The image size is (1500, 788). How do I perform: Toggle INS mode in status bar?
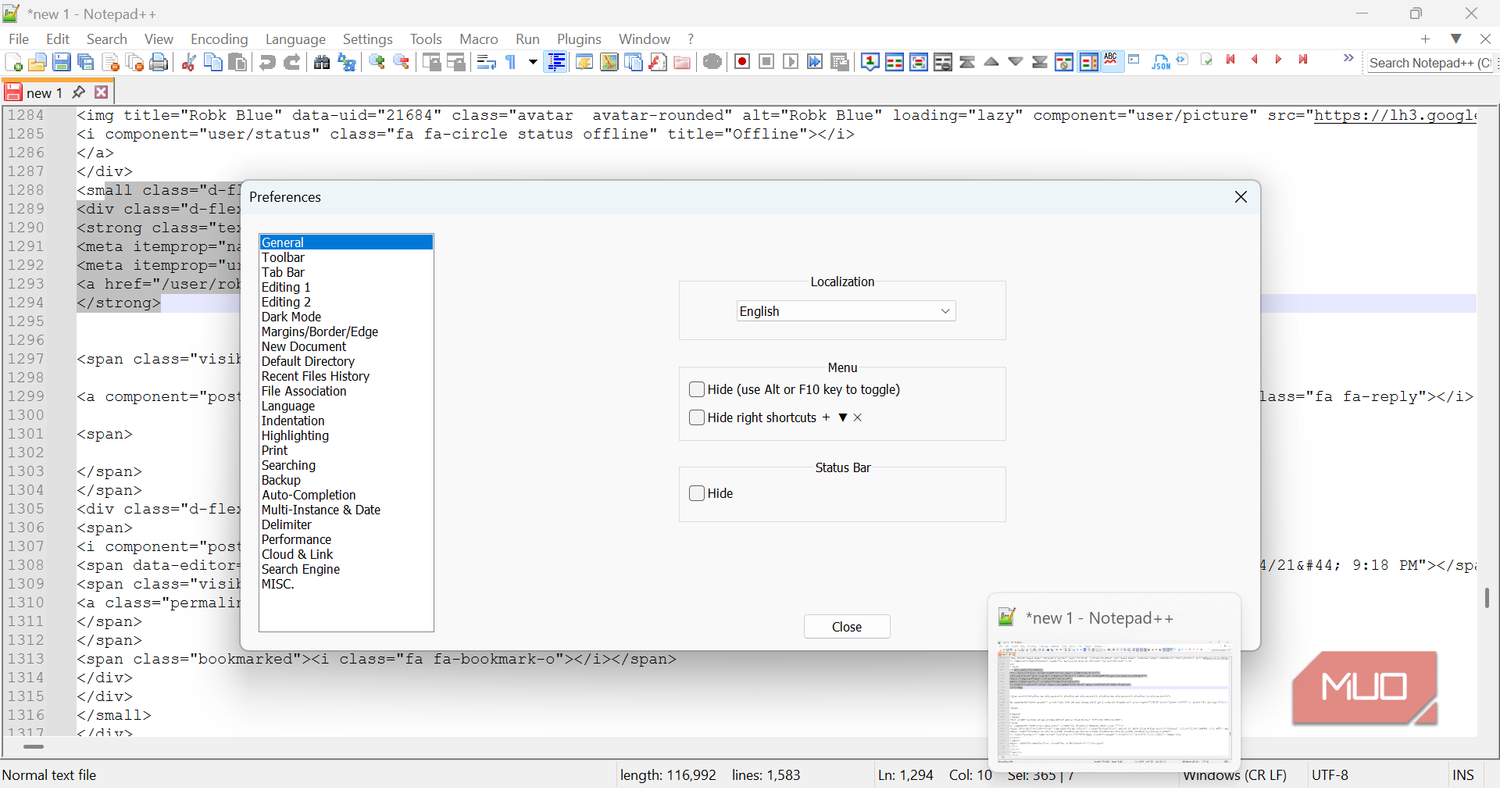point(1463,775)
